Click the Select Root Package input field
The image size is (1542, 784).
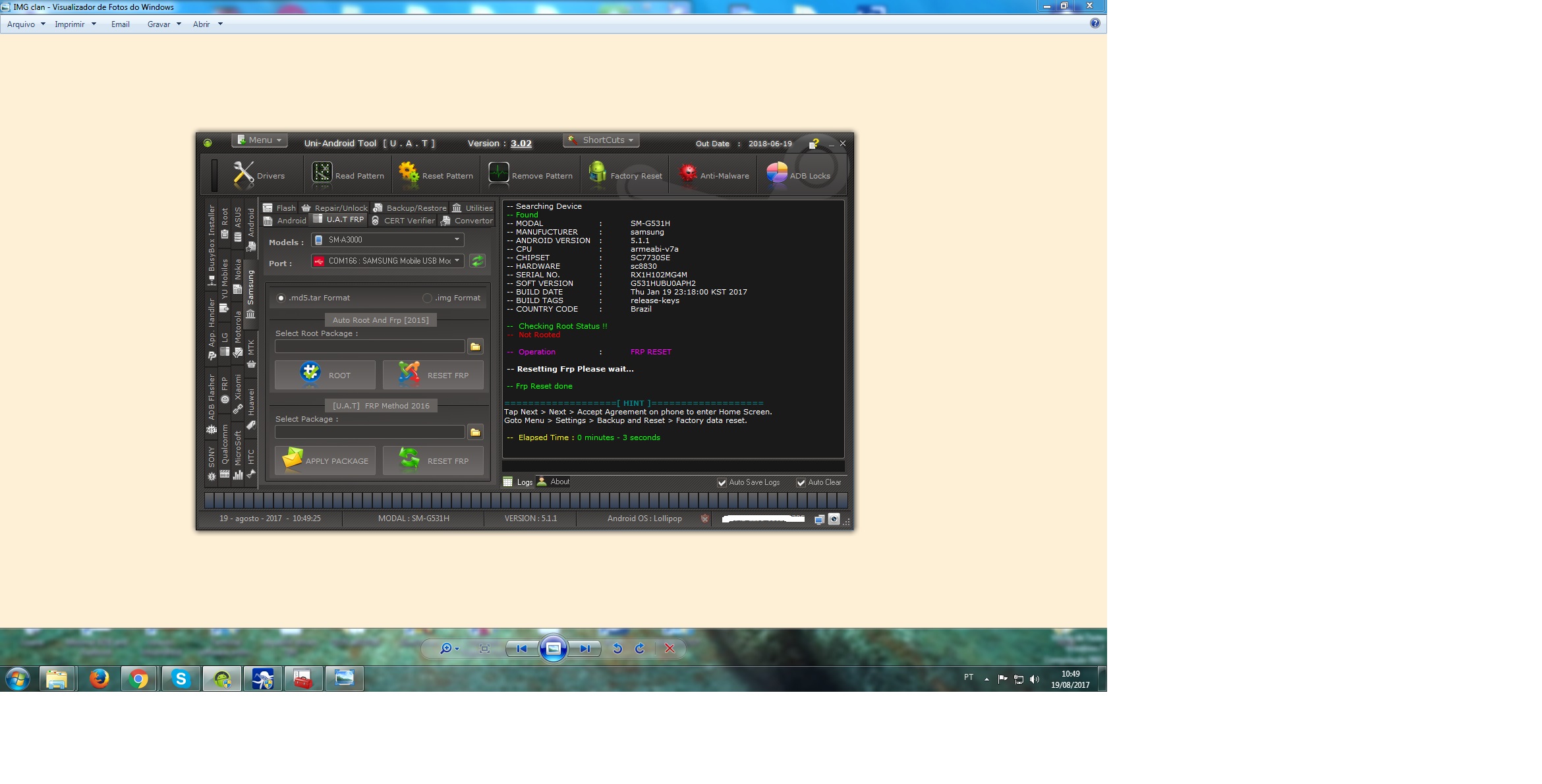coord(370,347)
